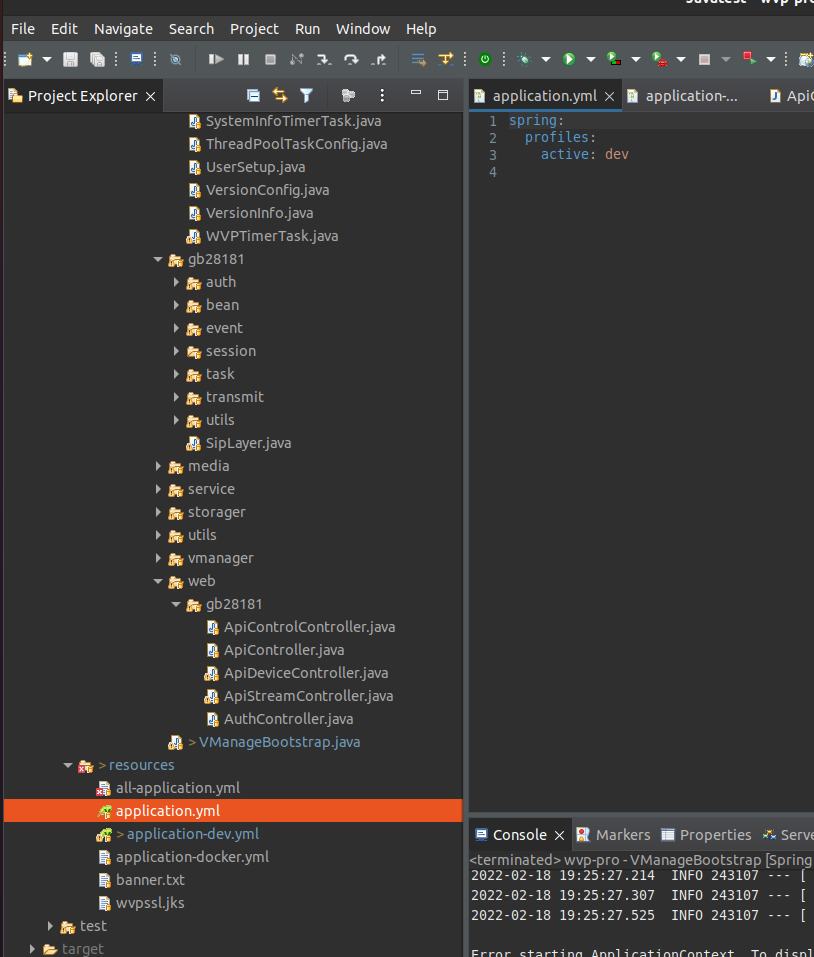Collapse the gb28181 source folder
Image resolution: width=814 pixels, height=957 pixels.
click(x=159, y=259)
